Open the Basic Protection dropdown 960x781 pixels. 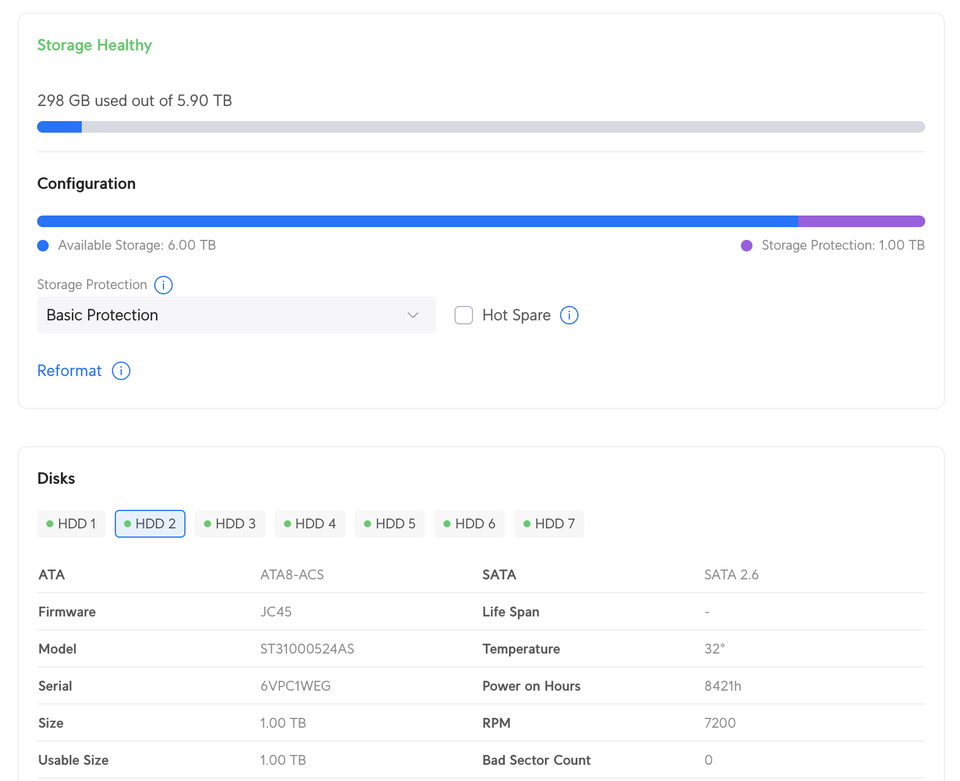pyautogui.click(x=236, y=315)
